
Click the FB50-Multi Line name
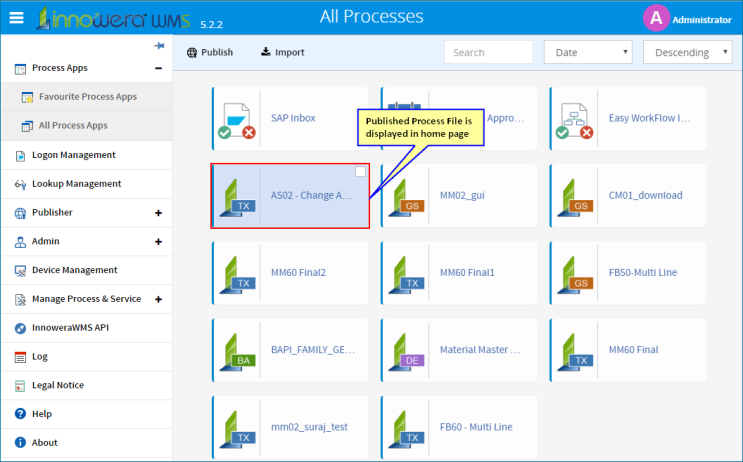tap(643, 272)
